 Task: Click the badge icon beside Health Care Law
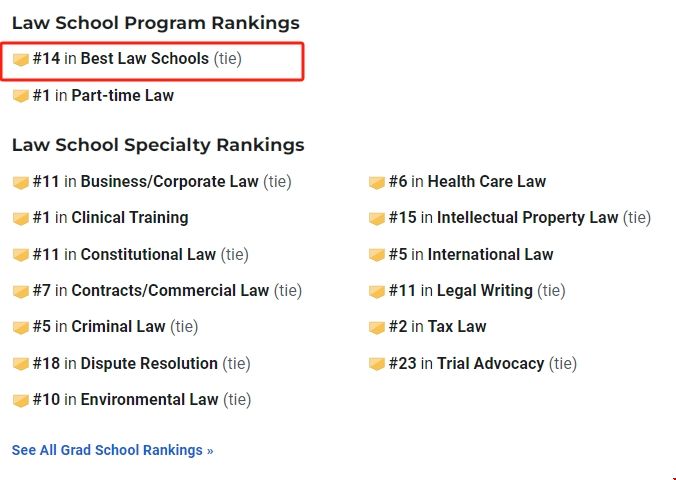(377, 182)
